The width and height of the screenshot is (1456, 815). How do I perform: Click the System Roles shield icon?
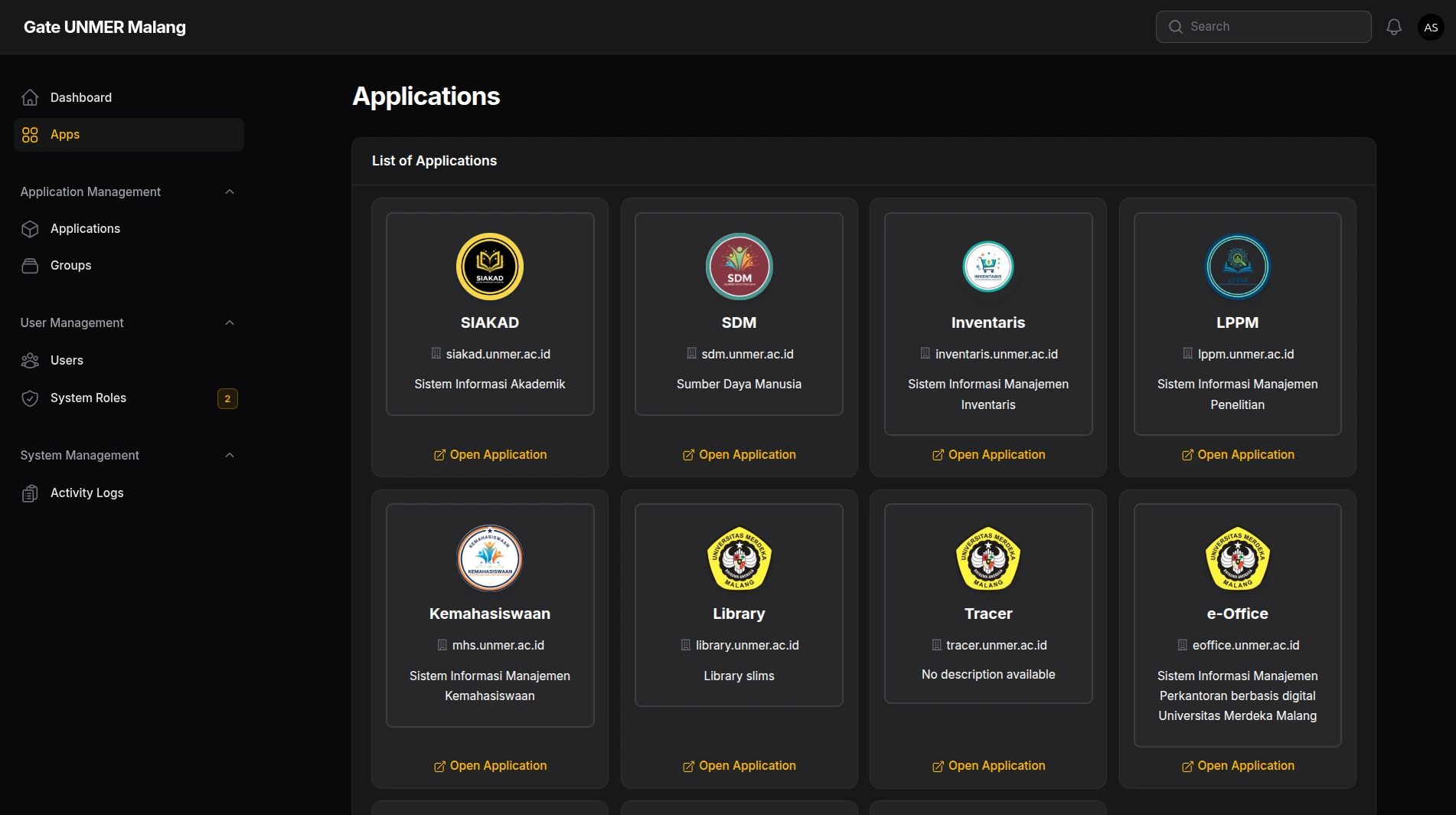coord(30,398)
